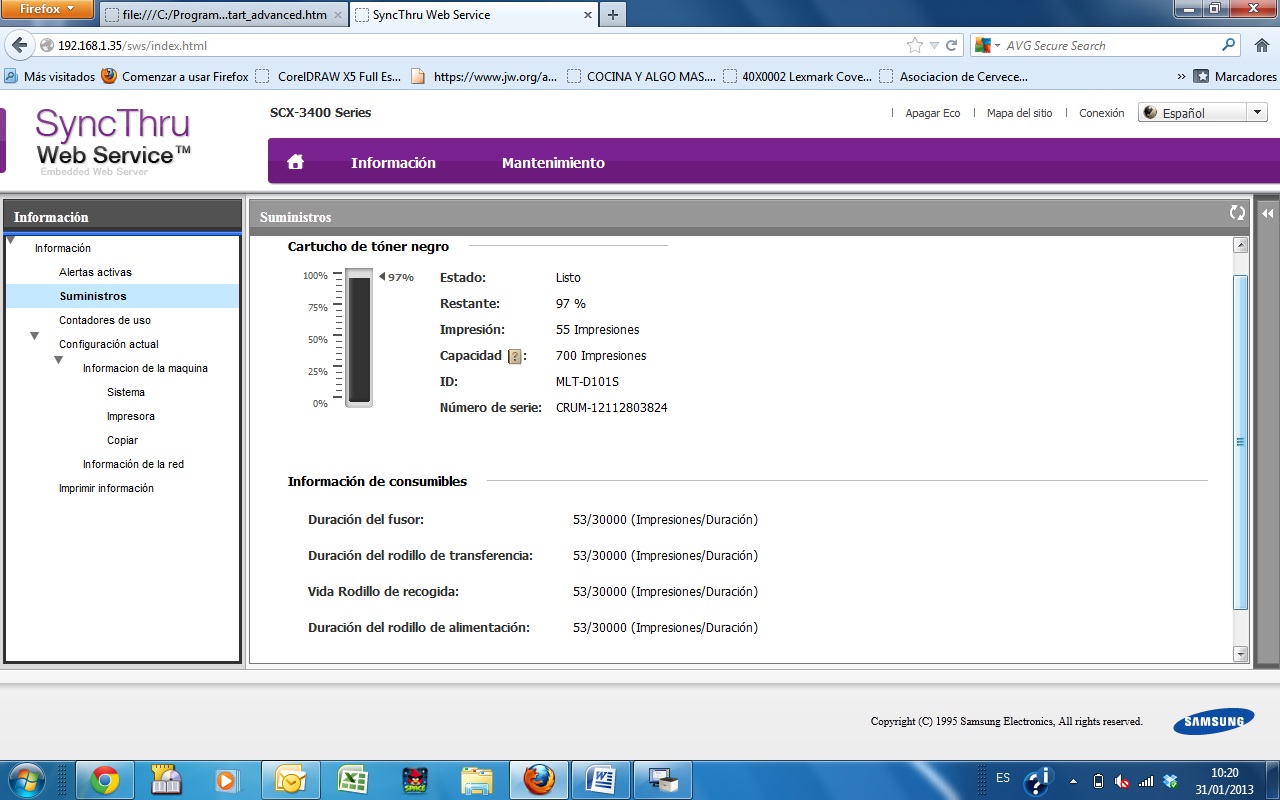Open Mantenimiento menu tab
The image size is (1280, 800).
553,162
